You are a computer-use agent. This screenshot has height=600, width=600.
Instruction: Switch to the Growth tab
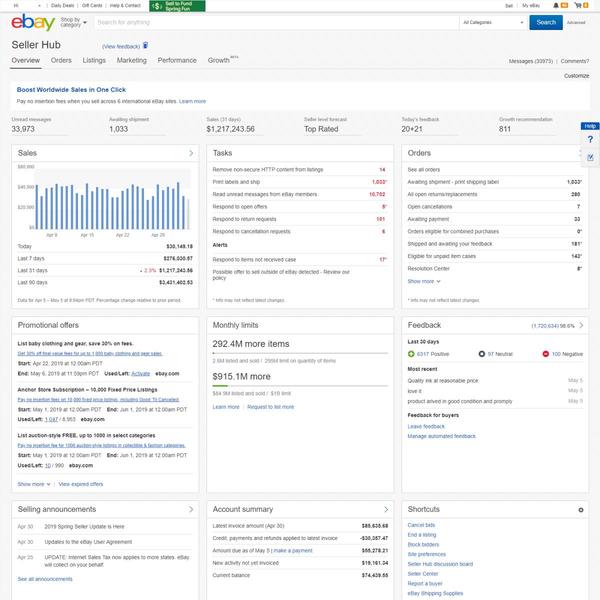pos(218,60)
